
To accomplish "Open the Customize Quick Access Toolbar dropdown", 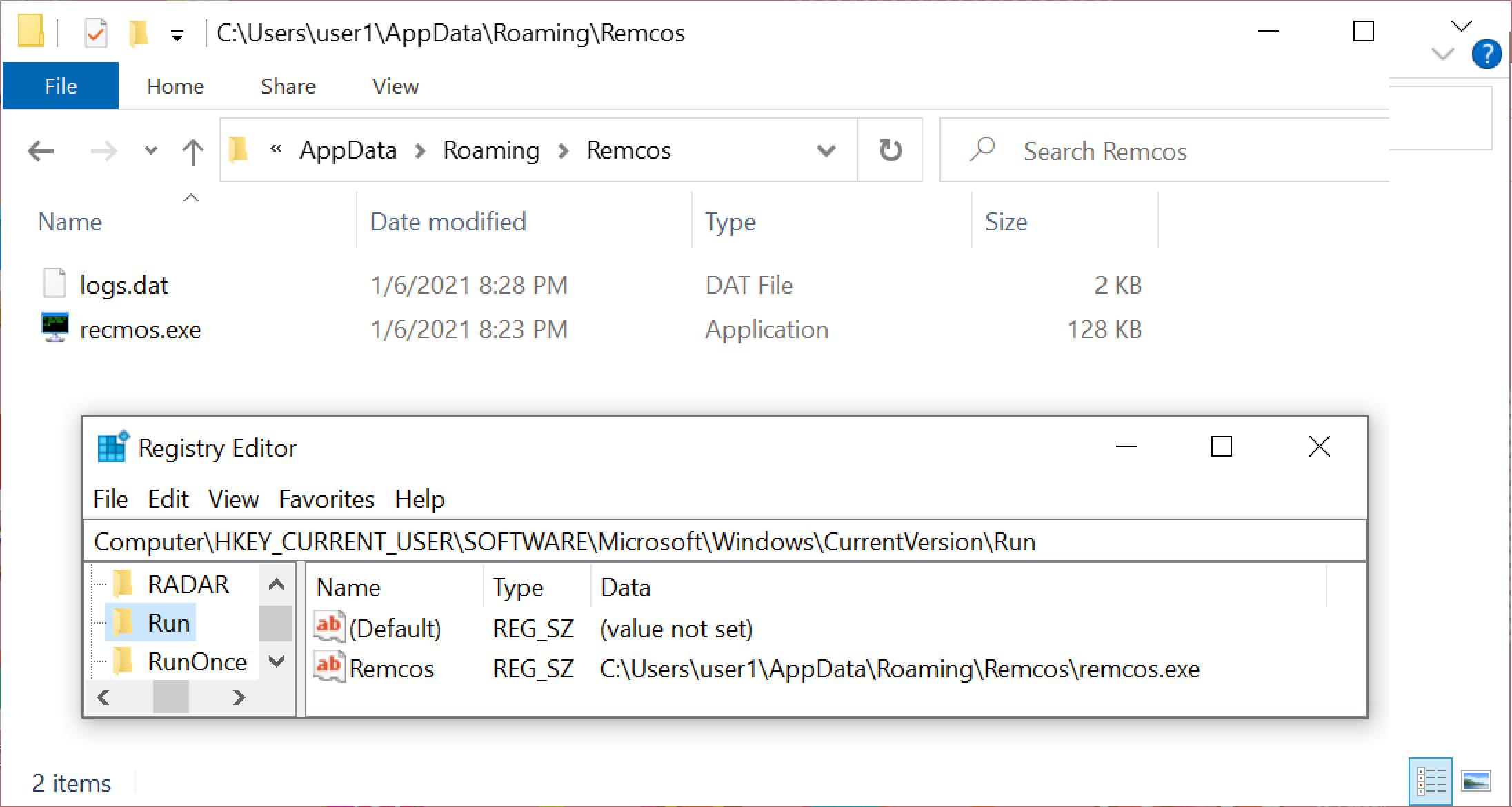I will click(177, 36).
